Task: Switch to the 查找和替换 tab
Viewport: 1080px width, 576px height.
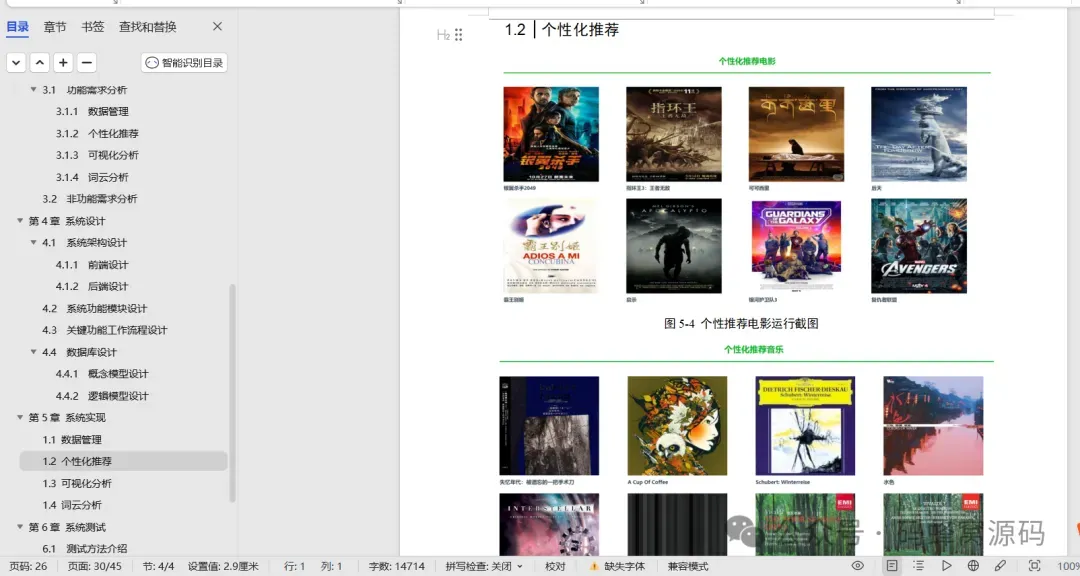Action: click(x=147, y=27)
